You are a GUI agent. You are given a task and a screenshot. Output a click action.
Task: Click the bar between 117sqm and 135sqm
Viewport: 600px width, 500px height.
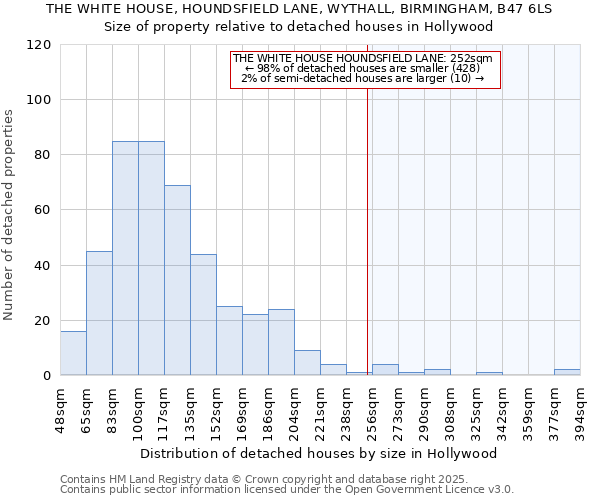pyautogui.click(x=177, y=280)
